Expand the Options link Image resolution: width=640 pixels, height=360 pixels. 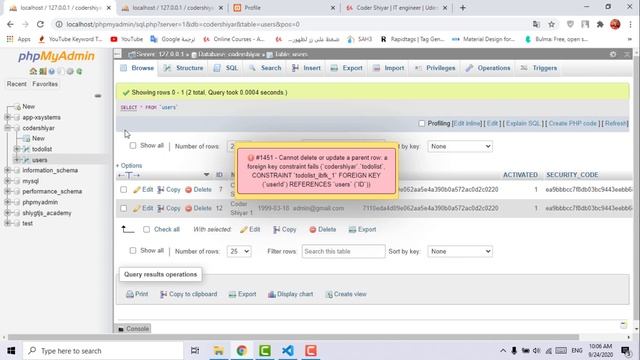pos(129,166)
